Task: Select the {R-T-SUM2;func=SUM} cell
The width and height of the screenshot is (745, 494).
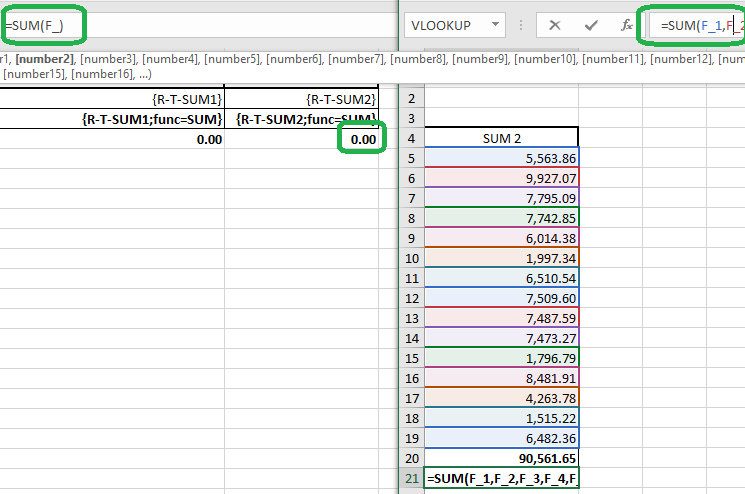Action: pyautogui.click(x=302, y=119)
